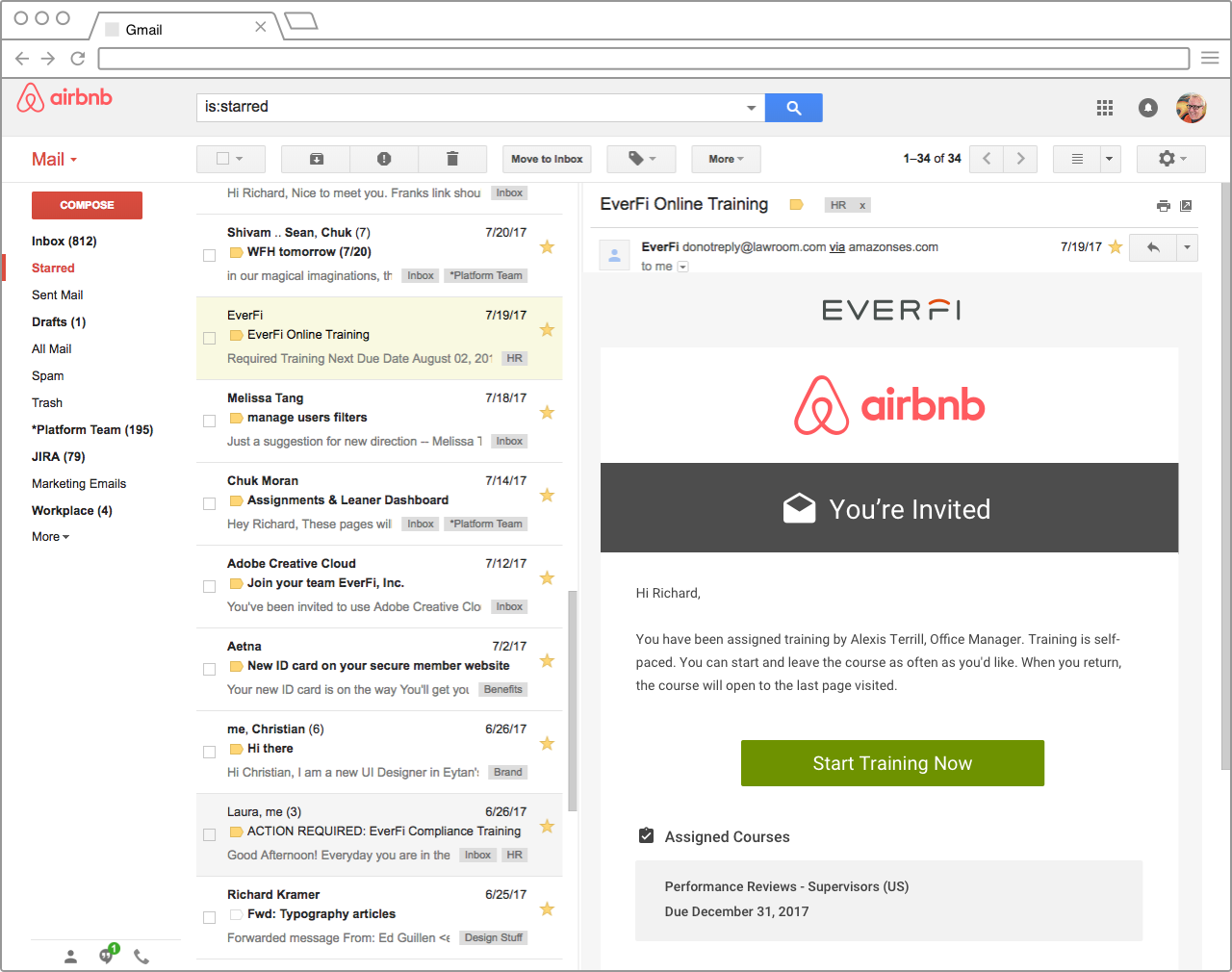Click the browser address bar
The height and width of the screenshot is (972, 1232).
(x=644, y=58)
